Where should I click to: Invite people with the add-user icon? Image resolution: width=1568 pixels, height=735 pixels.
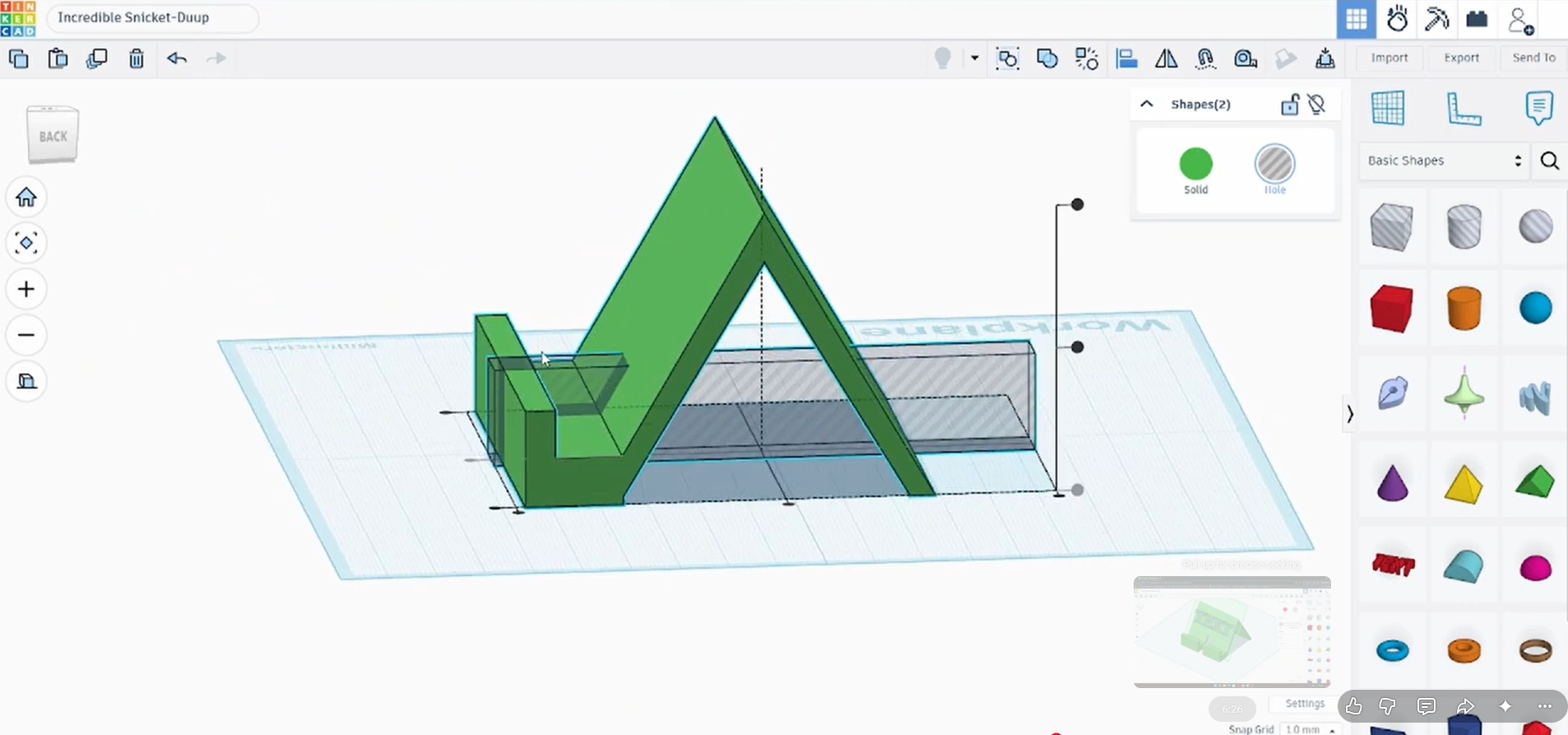[1520, 20]
